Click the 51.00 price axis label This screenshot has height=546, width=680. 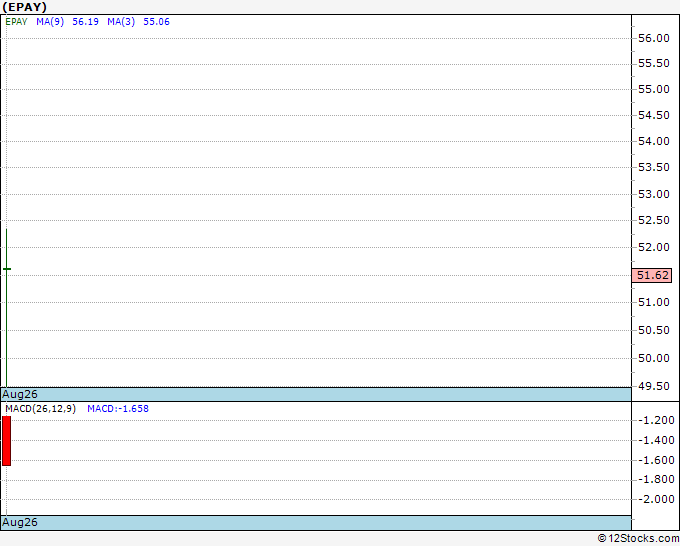pyautogui.click(x=654, y=302)
